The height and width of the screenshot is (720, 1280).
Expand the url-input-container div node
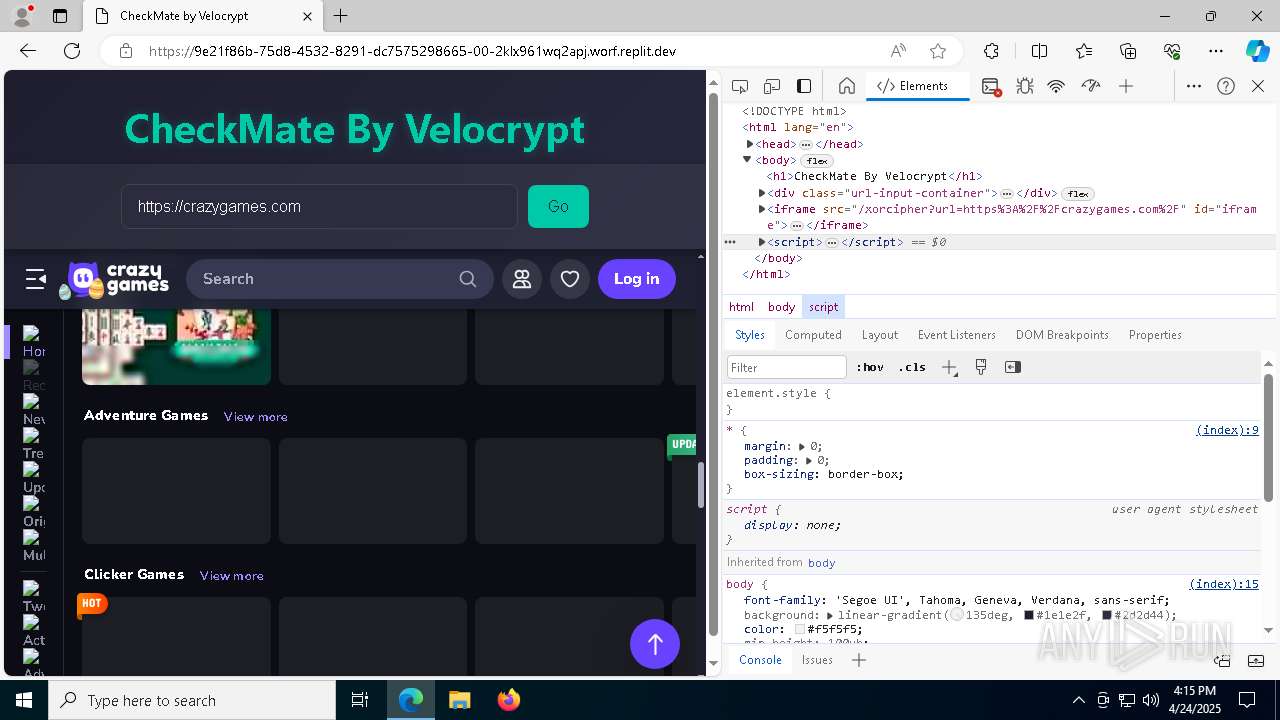coord(762,193)
